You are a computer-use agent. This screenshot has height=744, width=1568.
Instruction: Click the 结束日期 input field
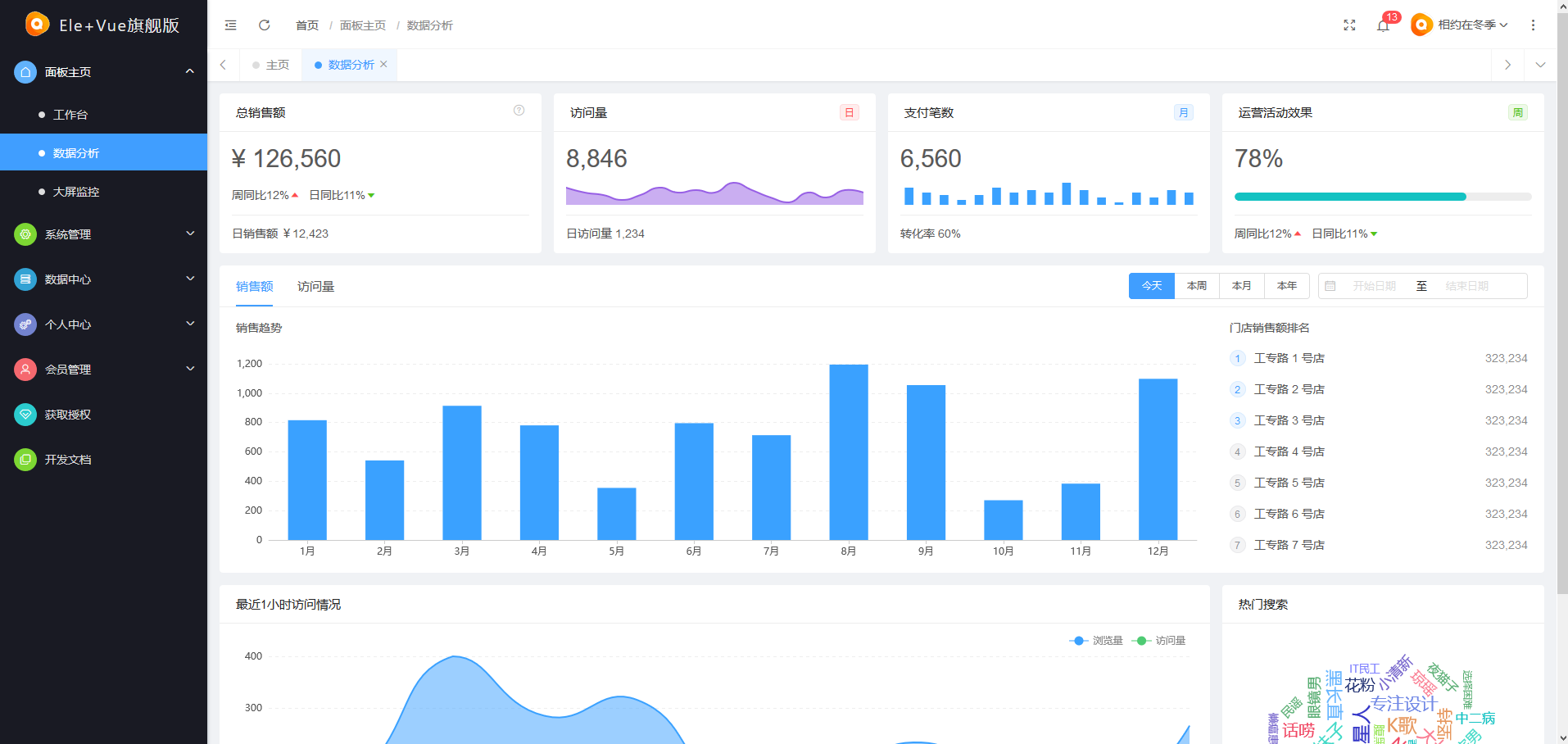1466,286
